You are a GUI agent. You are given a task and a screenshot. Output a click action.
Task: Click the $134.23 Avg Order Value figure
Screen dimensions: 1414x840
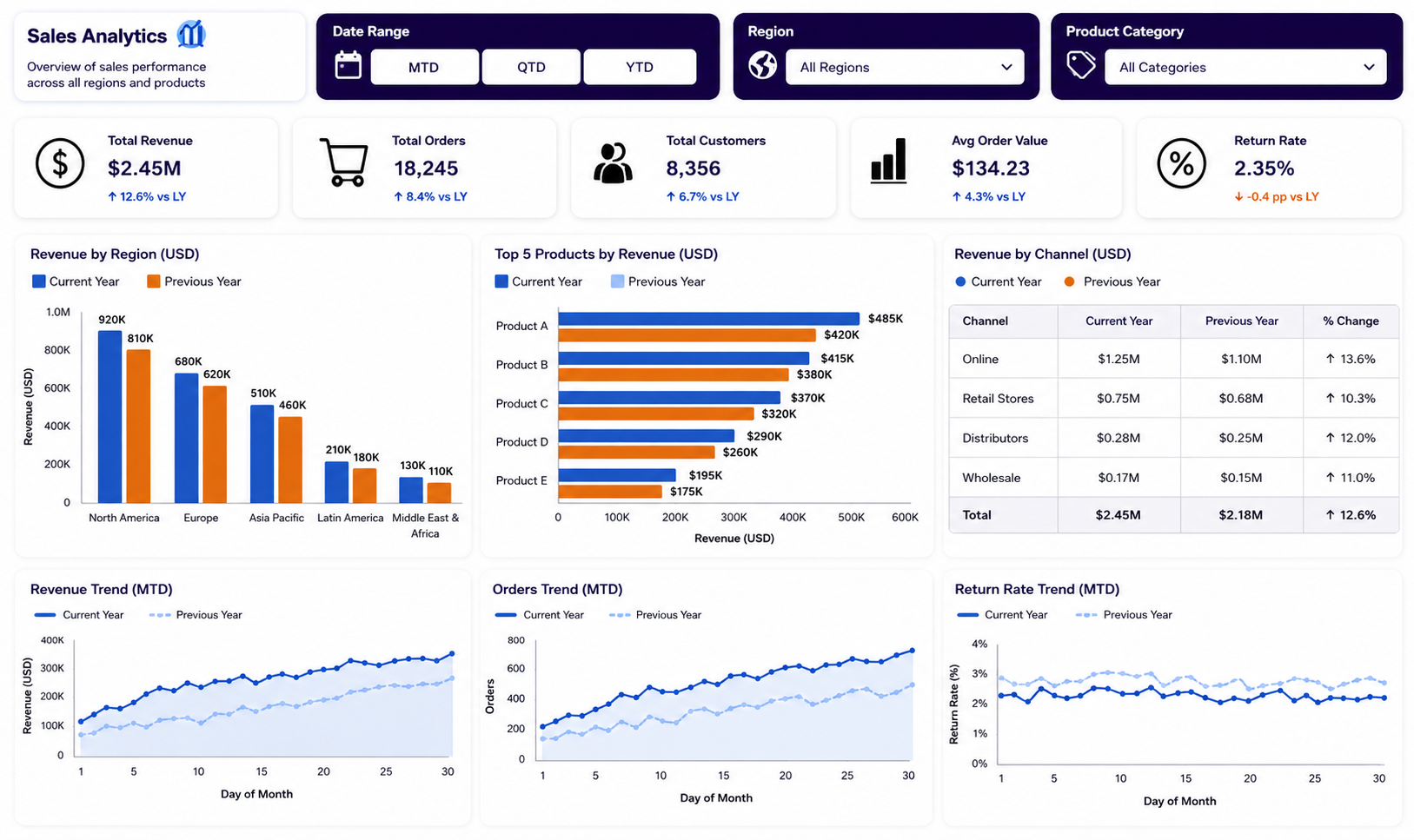[991, 169]
